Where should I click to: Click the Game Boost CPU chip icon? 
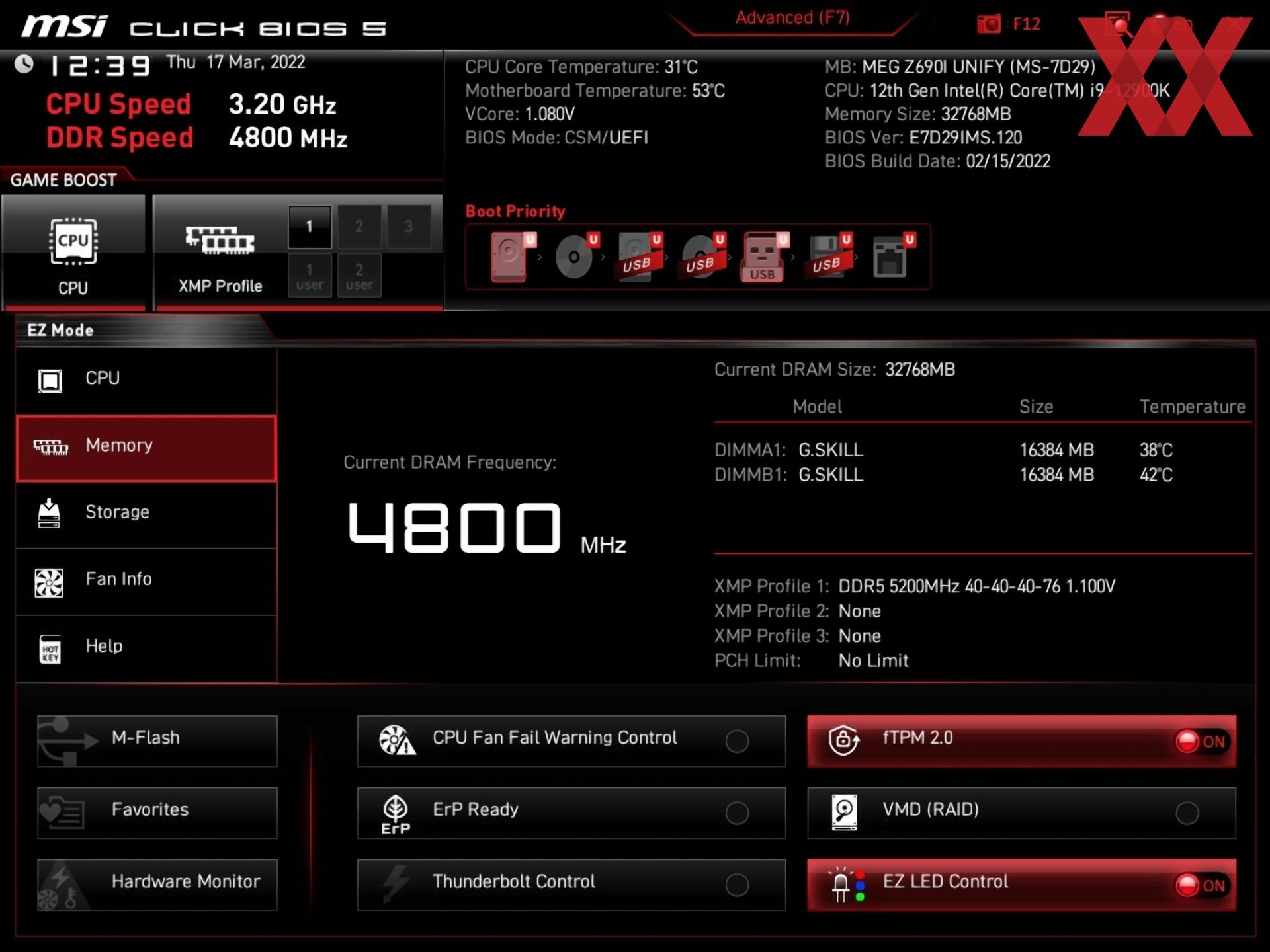(73, 242)
